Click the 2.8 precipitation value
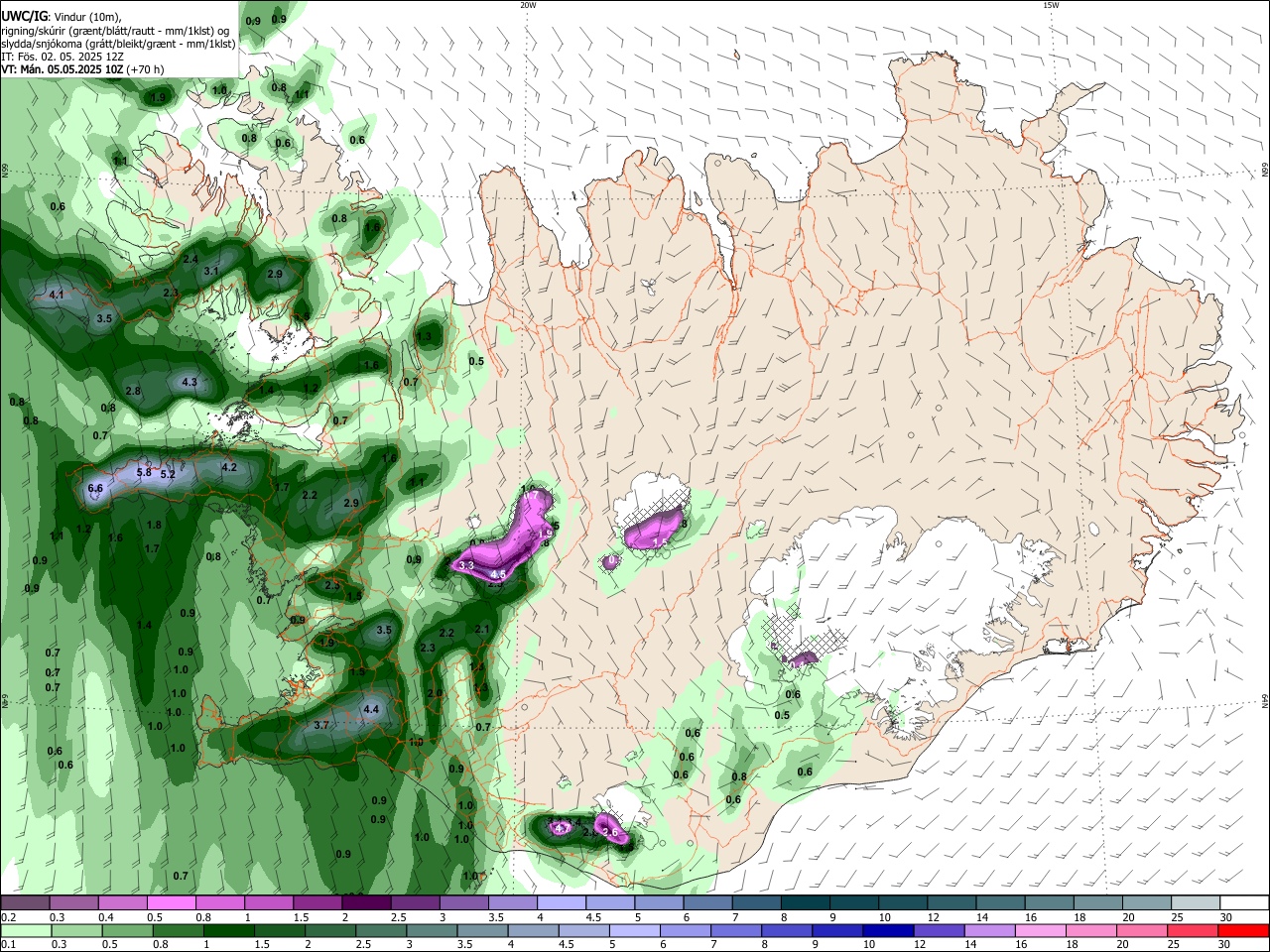This screenshot has width=1270, height=952. coord(133,391)
